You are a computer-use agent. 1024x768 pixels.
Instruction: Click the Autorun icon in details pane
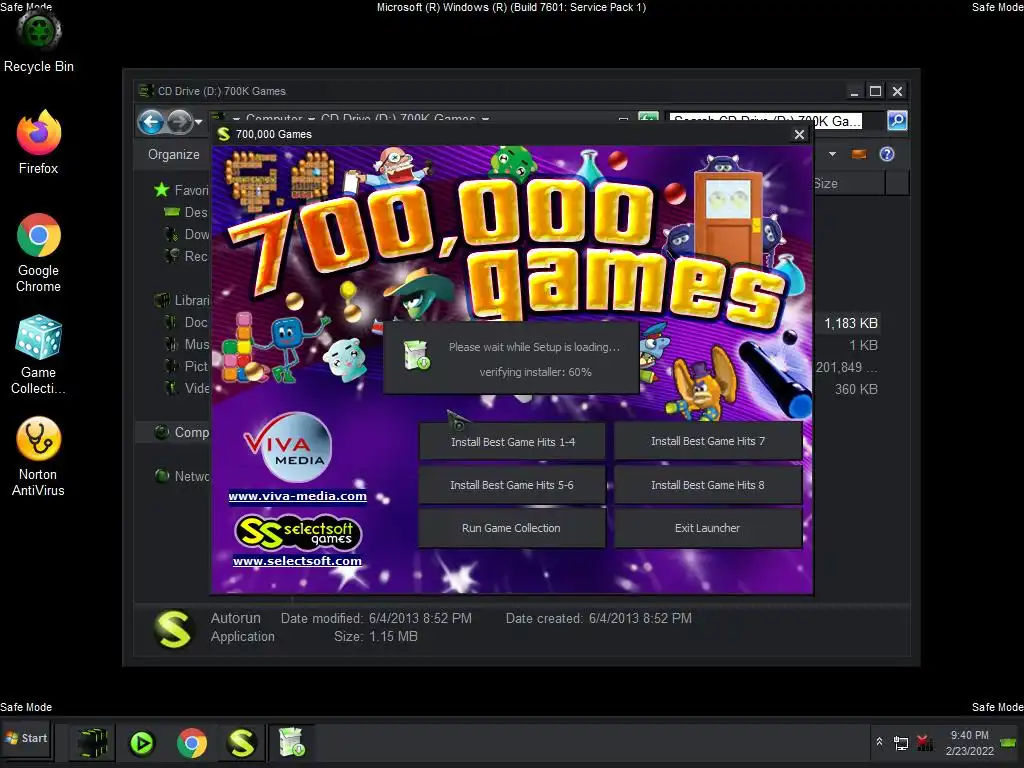[172, 628]
